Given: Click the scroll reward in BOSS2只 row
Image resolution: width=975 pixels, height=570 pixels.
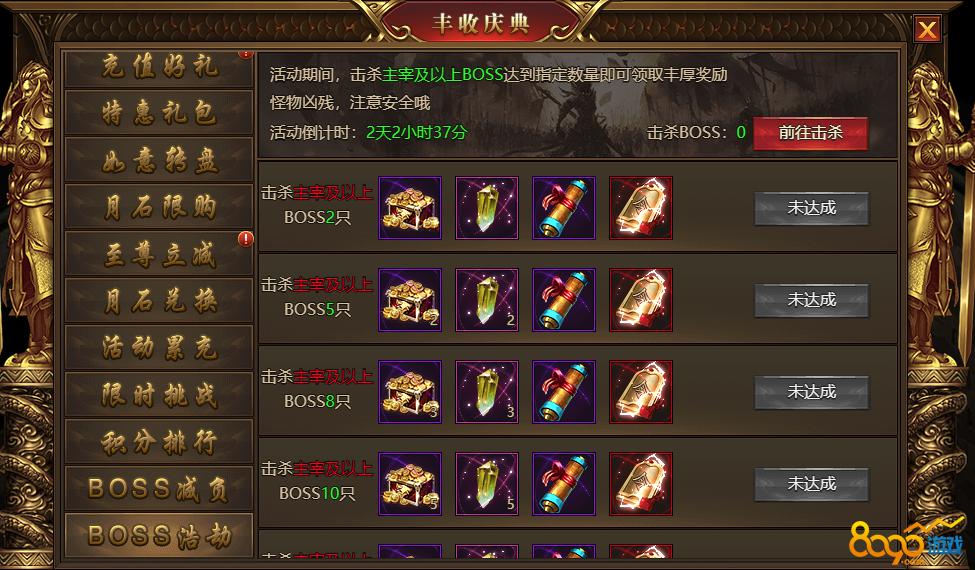Looking at the screenshot, I should click(x=564, y=208).
